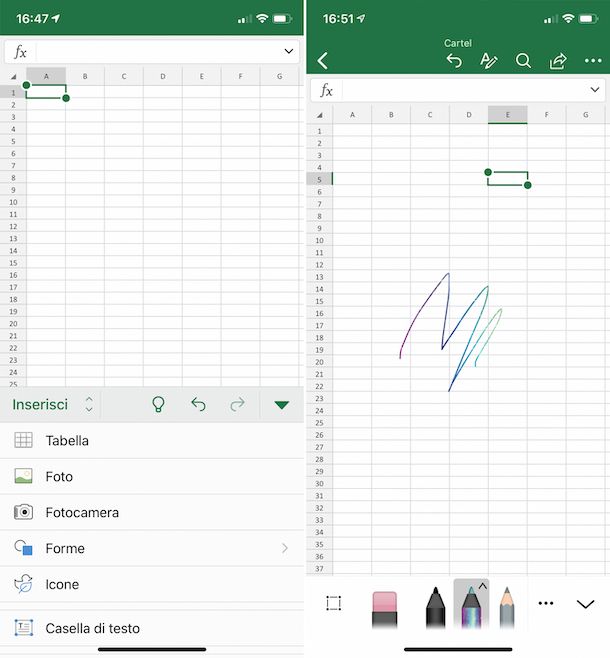Select column E header on right sheet
Screen dimensions: 610x658
pos(508,115)
